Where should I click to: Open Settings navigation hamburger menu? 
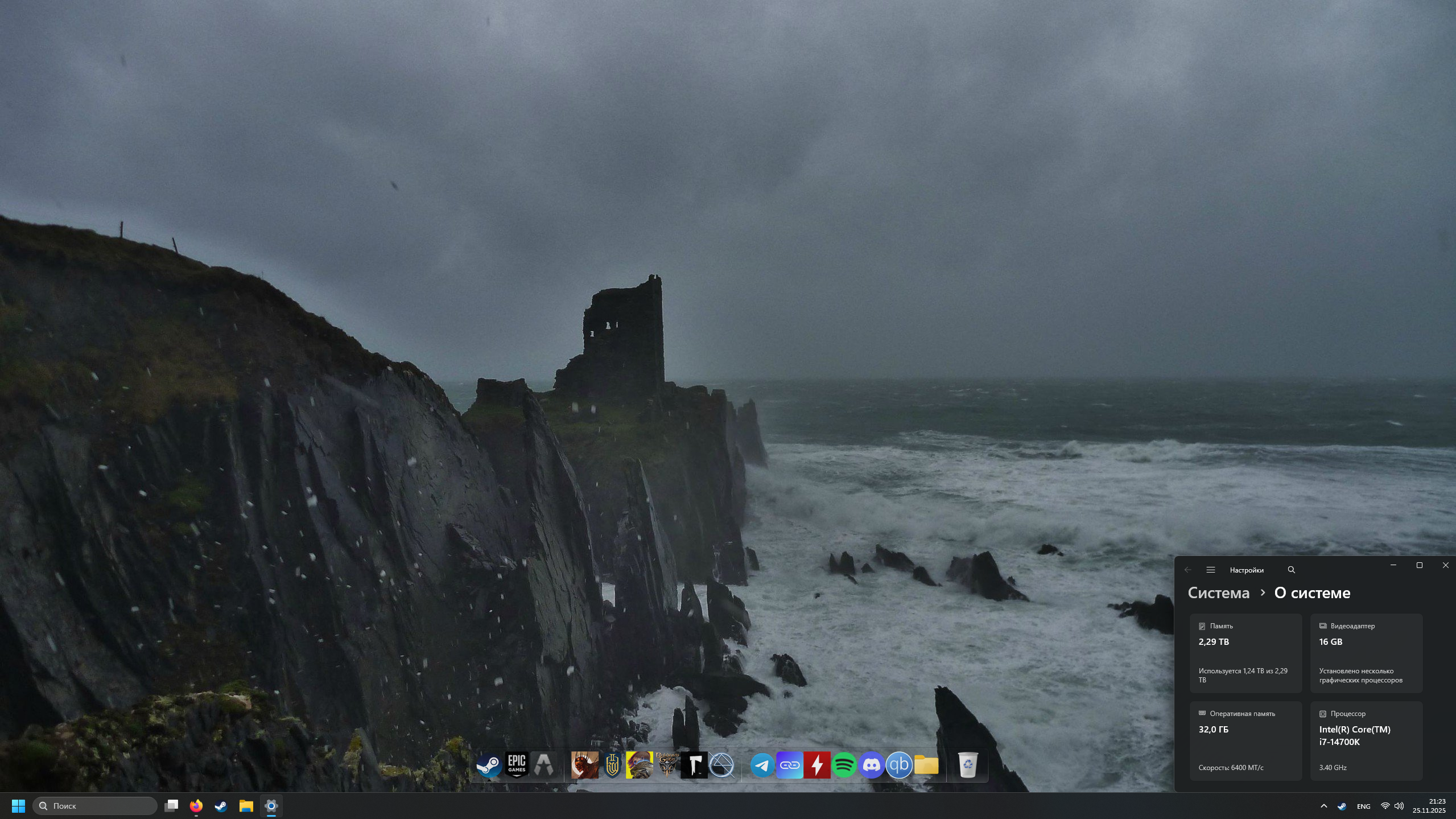tap(1210, 570)
